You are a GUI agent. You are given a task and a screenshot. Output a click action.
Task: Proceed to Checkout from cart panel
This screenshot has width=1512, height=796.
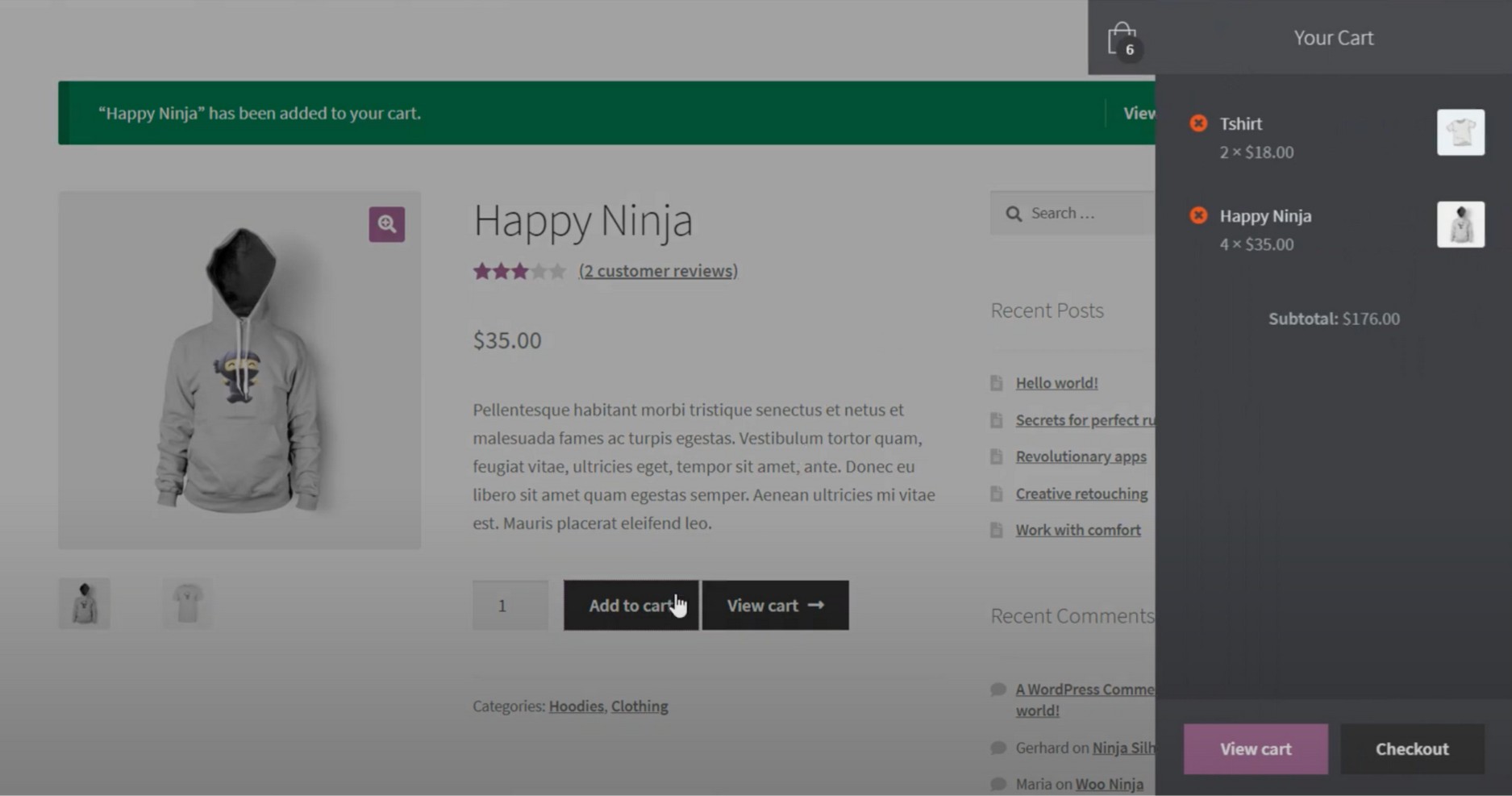[x=1412, y=749]
